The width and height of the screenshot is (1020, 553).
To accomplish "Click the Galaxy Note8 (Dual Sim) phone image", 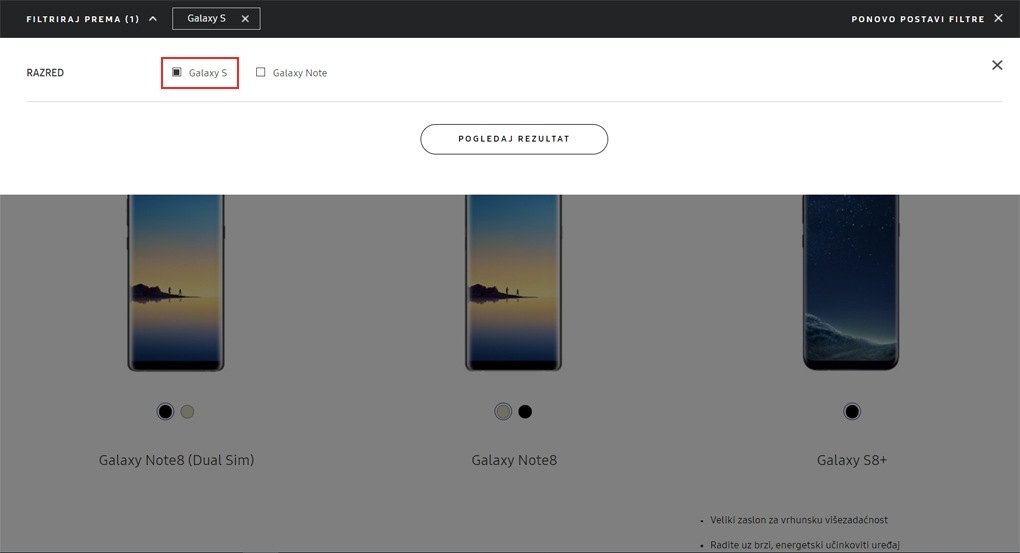I will click(176, 283).
